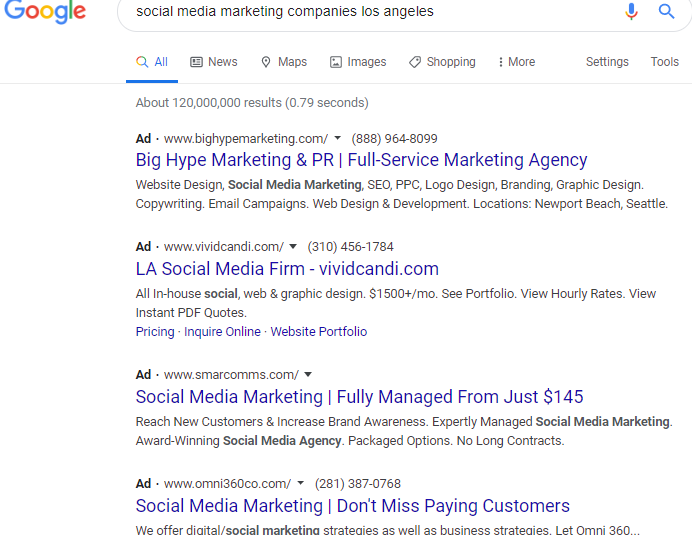Expand dropdown arrow beside vividcandi.com ad

[293, 246]
